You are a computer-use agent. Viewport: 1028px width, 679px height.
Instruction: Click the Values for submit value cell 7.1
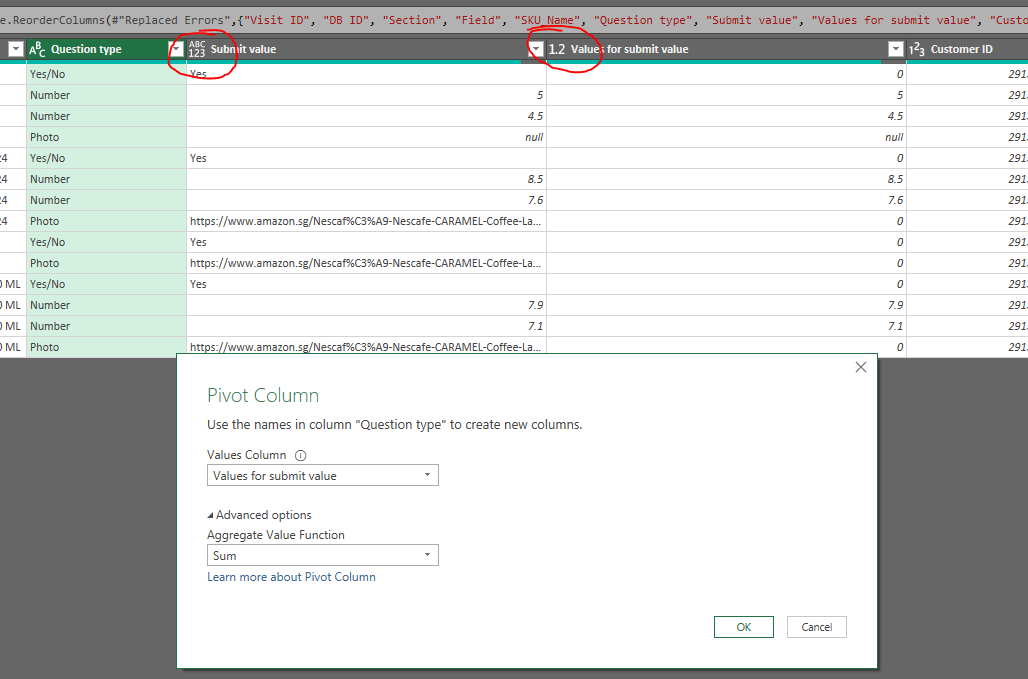[726, 326]
